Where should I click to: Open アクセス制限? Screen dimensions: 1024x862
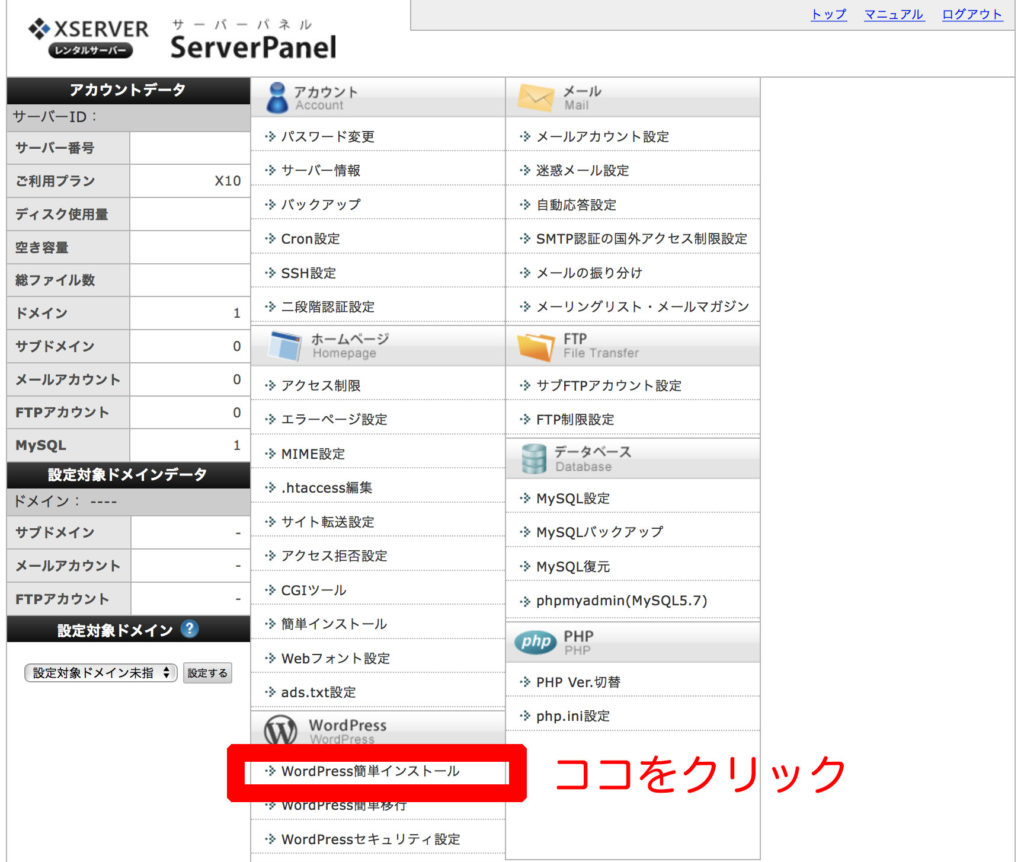click(321, 386)
